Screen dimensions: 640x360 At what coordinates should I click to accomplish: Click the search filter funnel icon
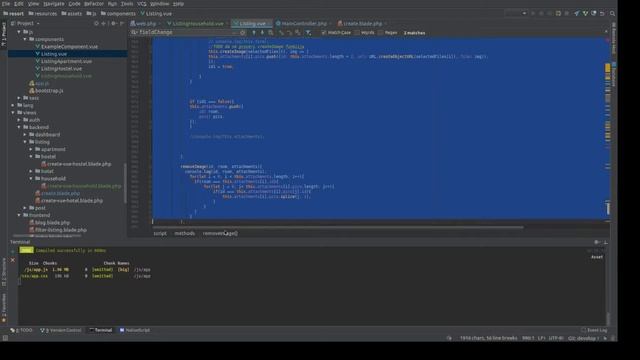click(309, 33)
